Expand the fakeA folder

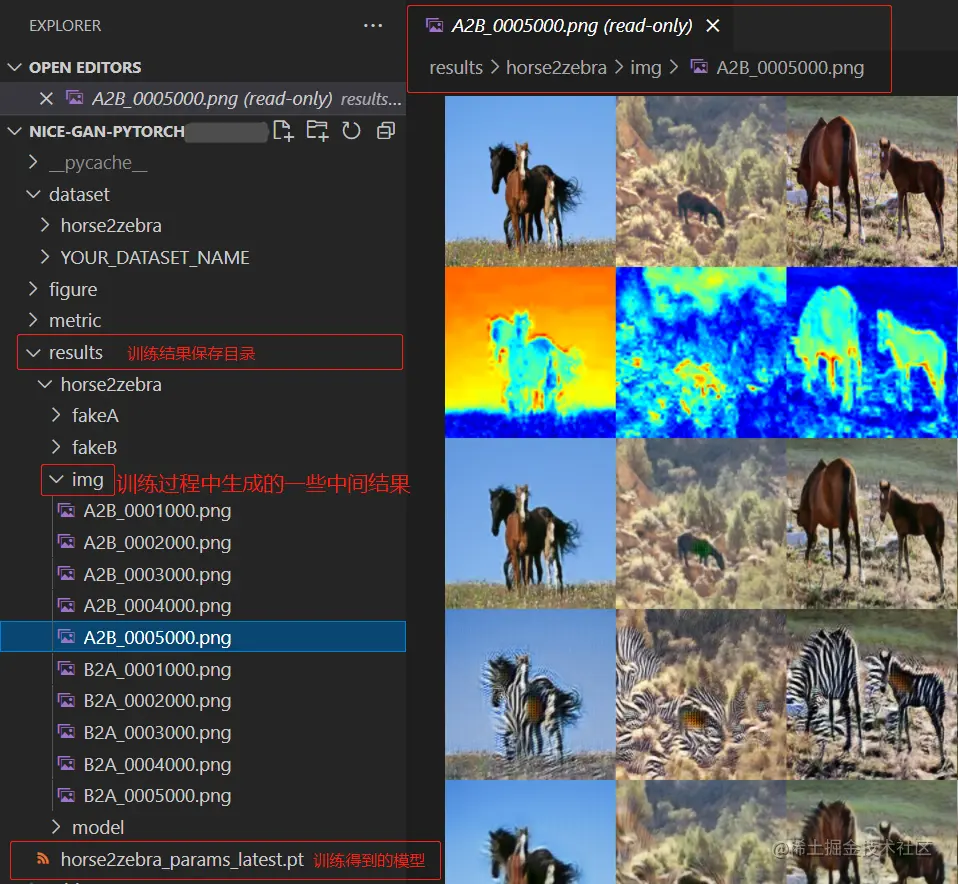56,415
